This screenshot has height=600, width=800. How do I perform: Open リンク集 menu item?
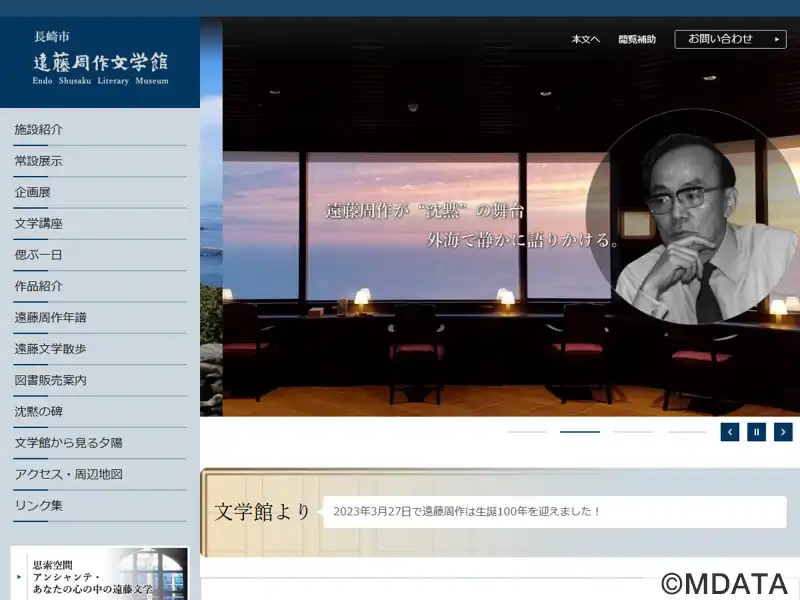tap(100, 506)
